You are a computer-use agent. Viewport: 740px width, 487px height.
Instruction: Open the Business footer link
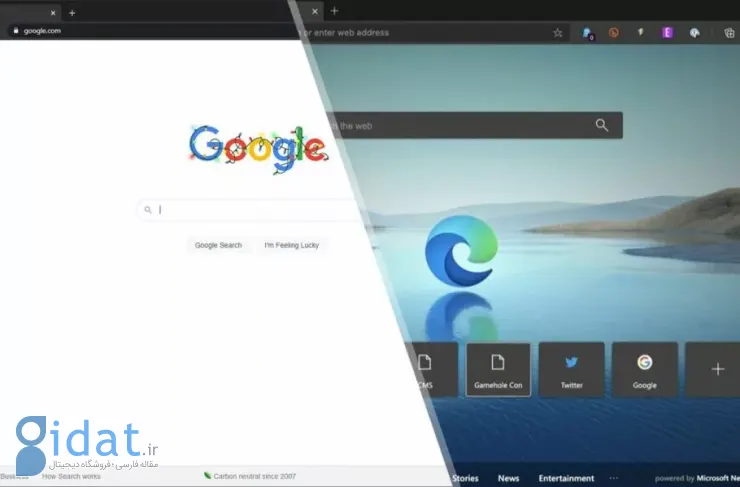pos(15,477)
